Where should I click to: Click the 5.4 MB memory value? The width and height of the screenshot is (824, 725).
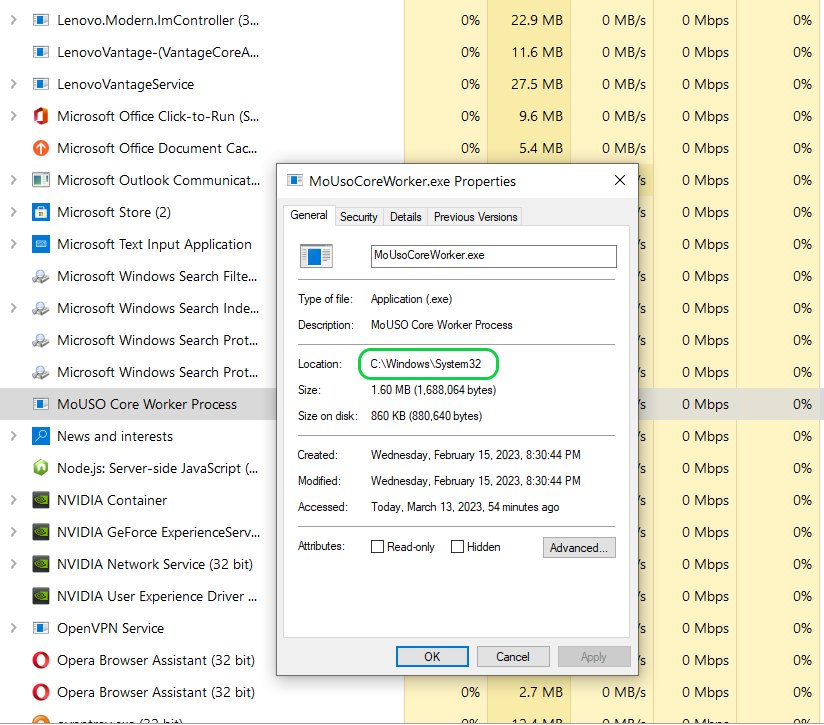[x=541, y=148]
